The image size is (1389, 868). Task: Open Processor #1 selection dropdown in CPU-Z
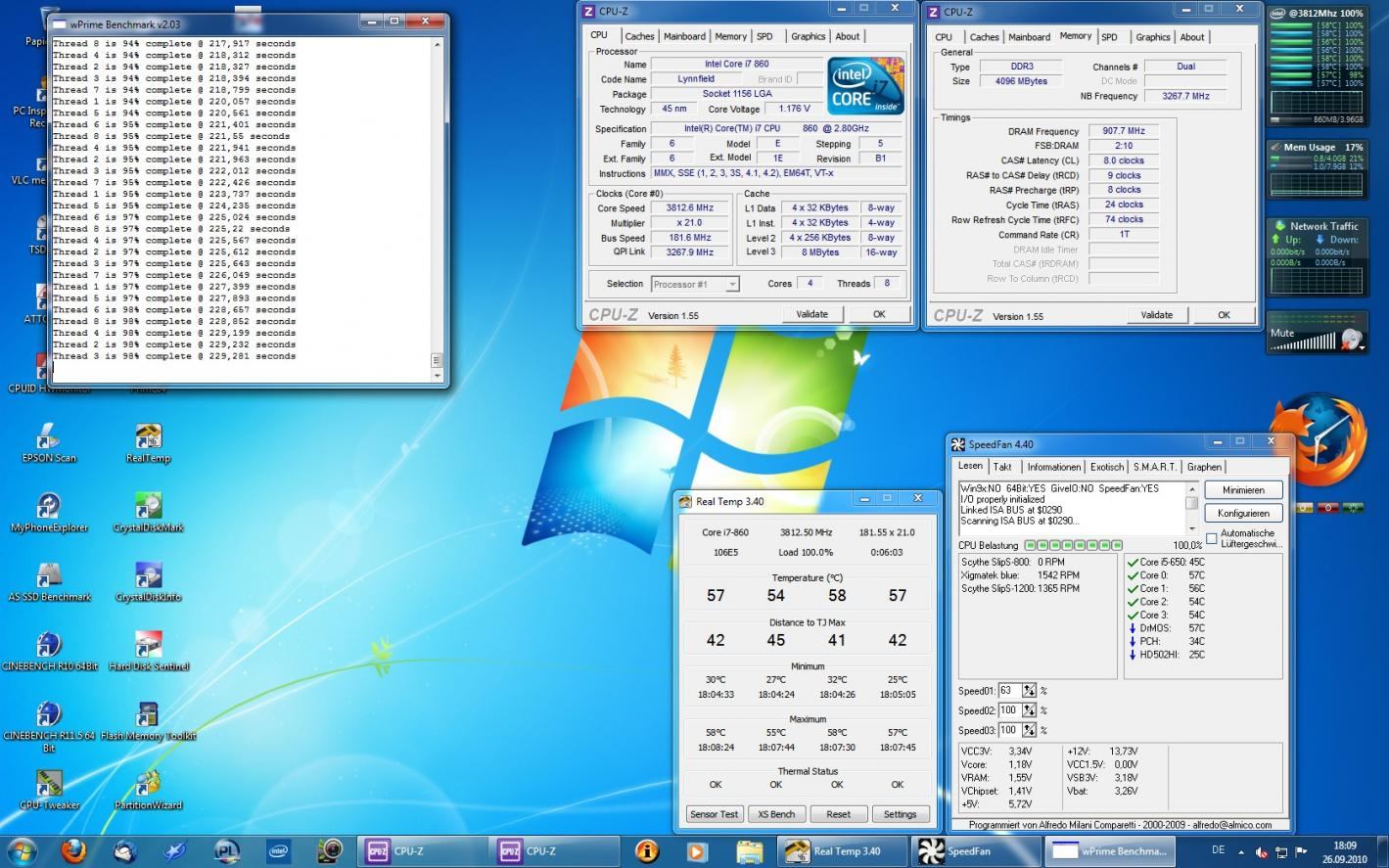pos(695,284)
